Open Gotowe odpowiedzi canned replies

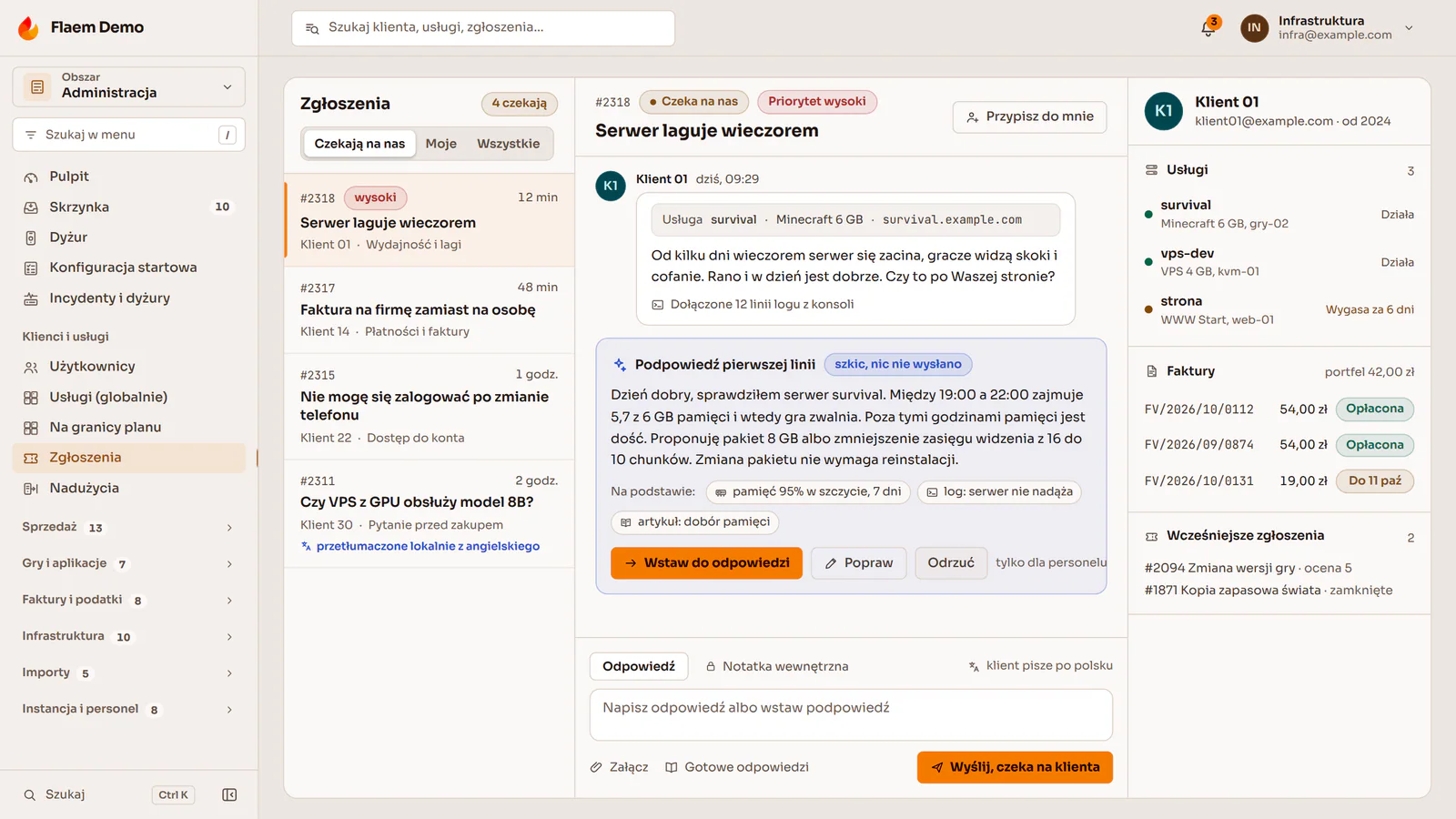point(737,767)
